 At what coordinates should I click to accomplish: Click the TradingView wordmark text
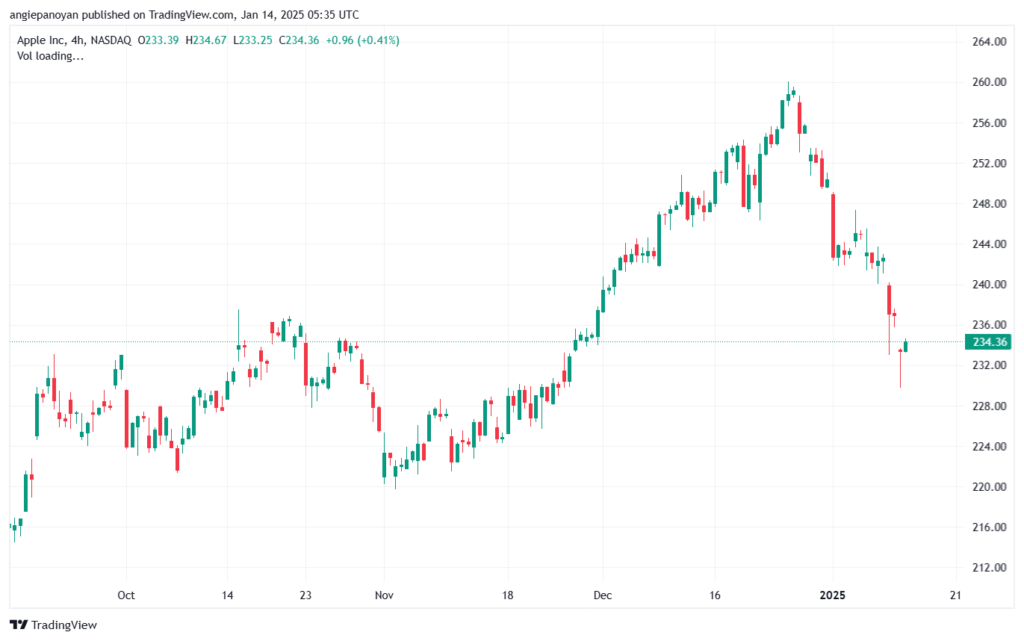click(64, 625)
